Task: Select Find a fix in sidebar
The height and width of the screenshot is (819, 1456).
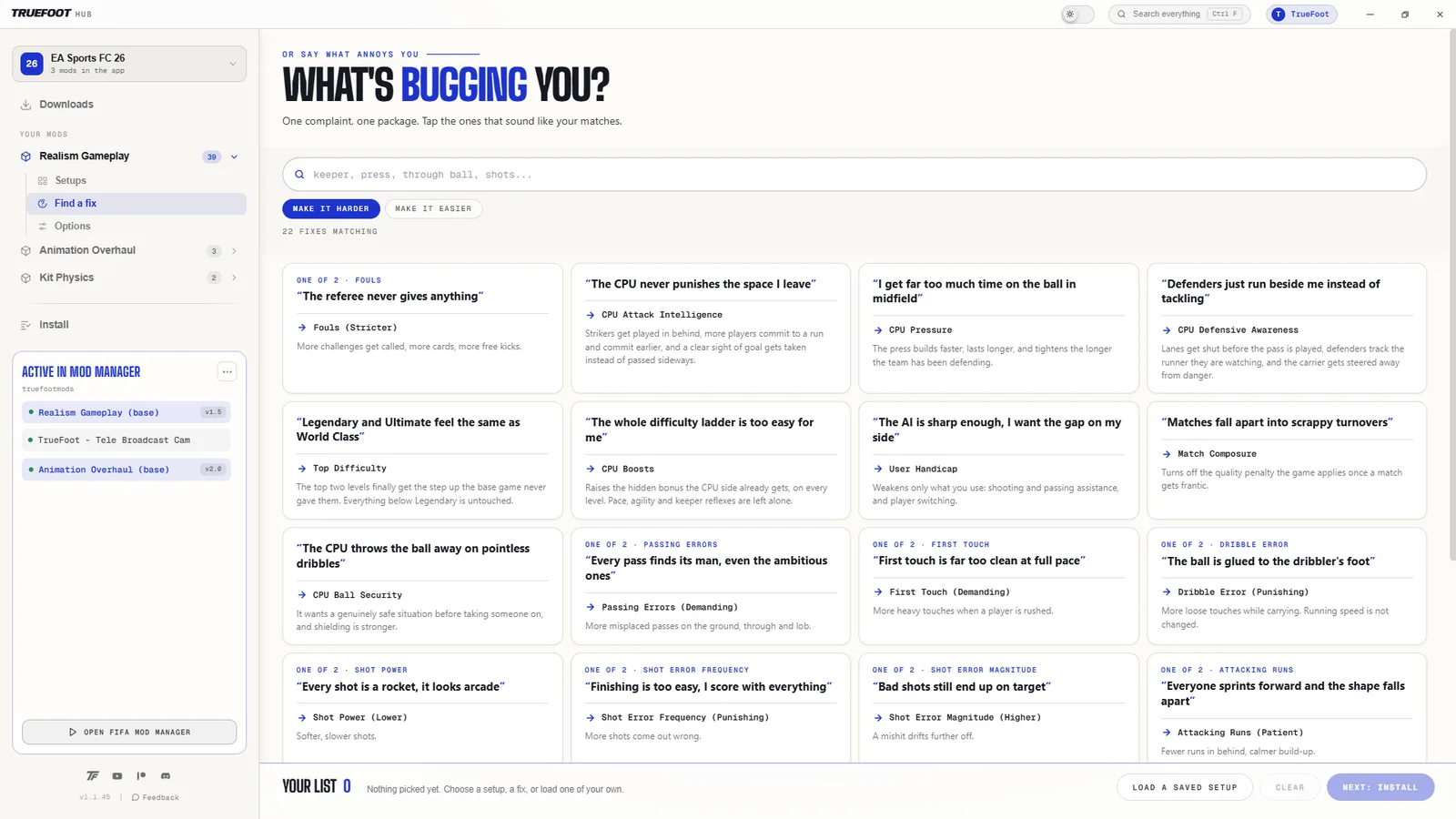Action: pyautogui.click(x=136, y=204)
